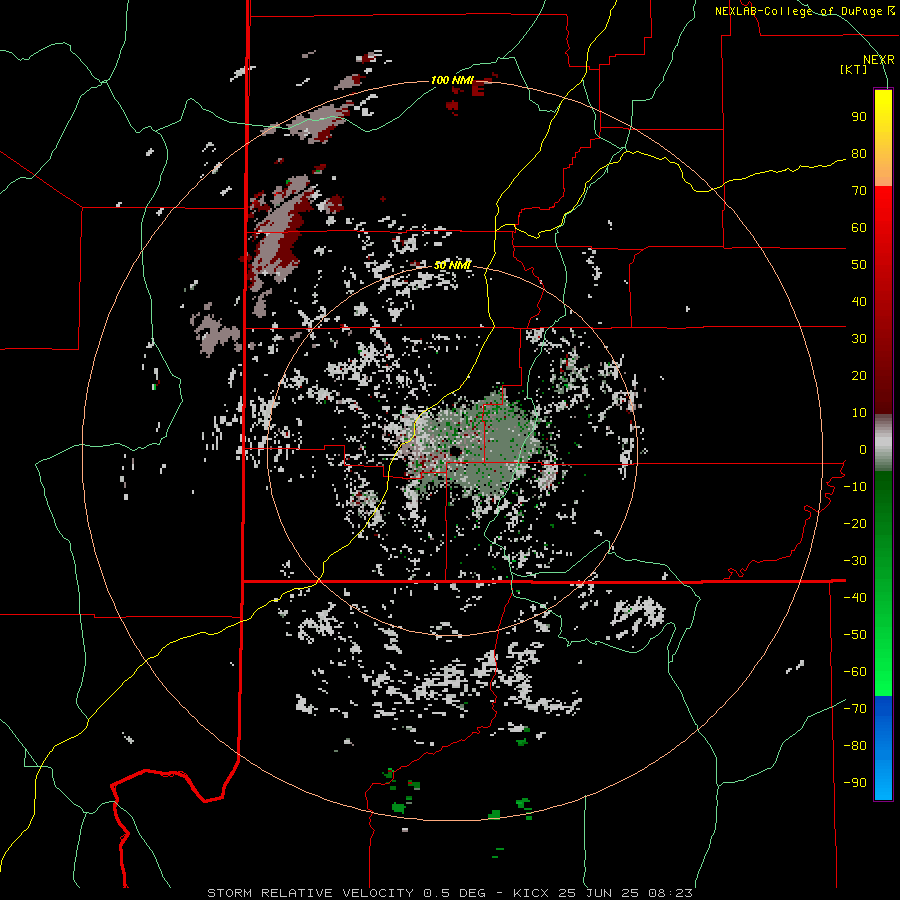Pick the gray zero-velocity color bar segment
900x900 pixels.
(883, 443)
